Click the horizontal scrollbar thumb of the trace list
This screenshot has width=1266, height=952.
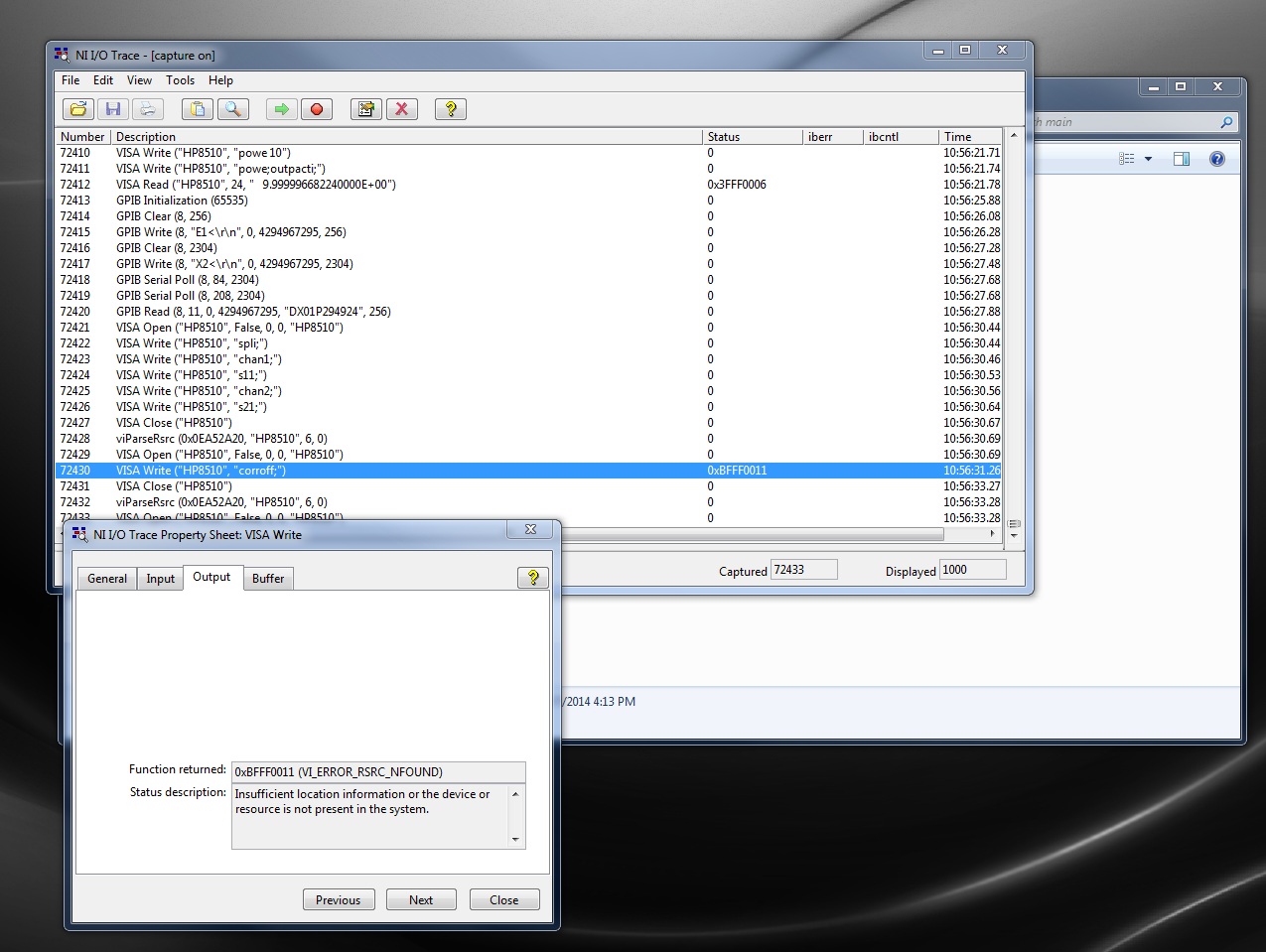[x=751, y=534]
